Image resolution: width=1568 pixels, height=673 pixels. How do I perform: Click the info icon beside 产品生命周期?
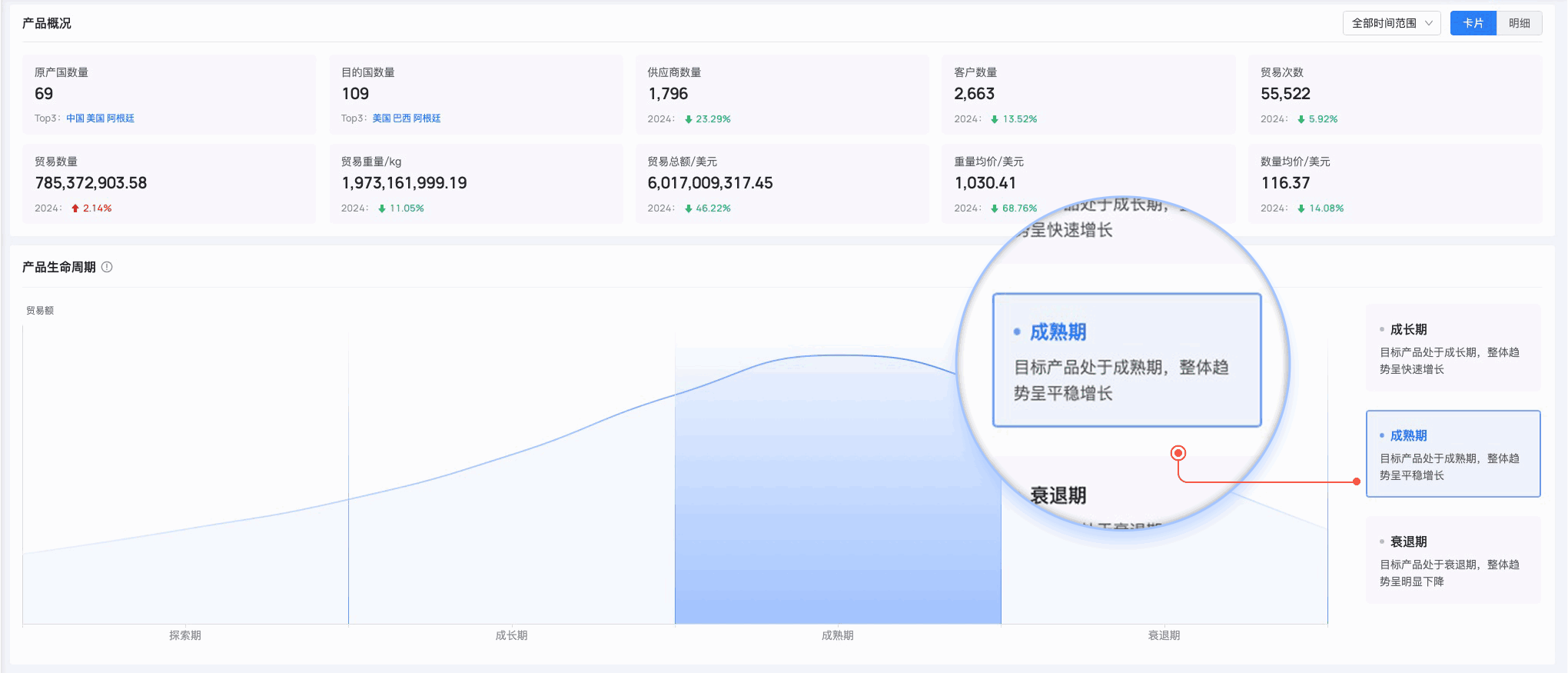click(107, 267)
